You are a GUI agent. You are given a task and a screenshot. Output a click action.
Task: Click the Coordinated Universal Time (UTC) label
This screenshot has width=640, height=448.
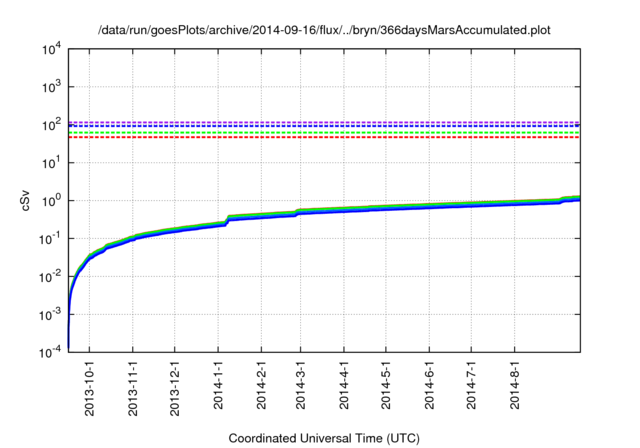pos(324,438)
